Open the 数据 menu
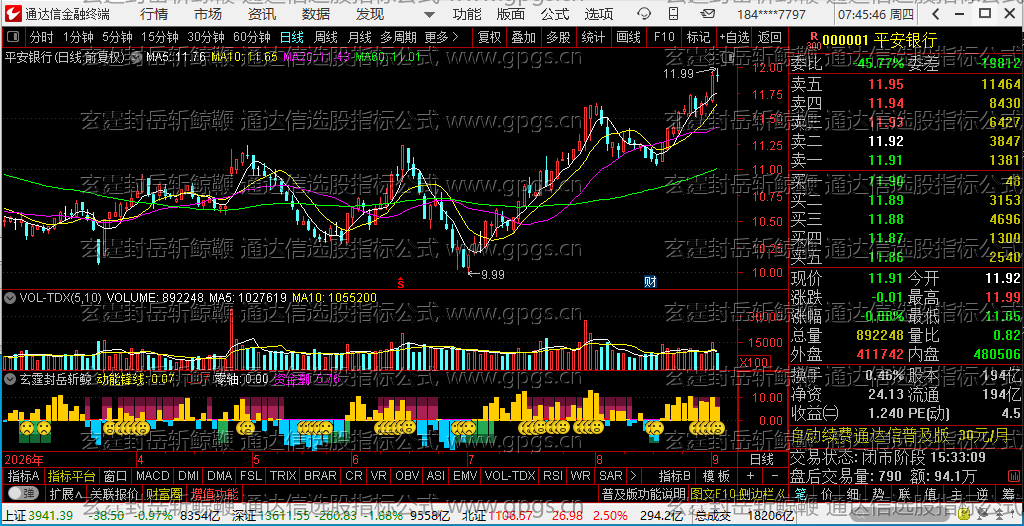The image size is (1024, 526). click(x=316, y=14)
